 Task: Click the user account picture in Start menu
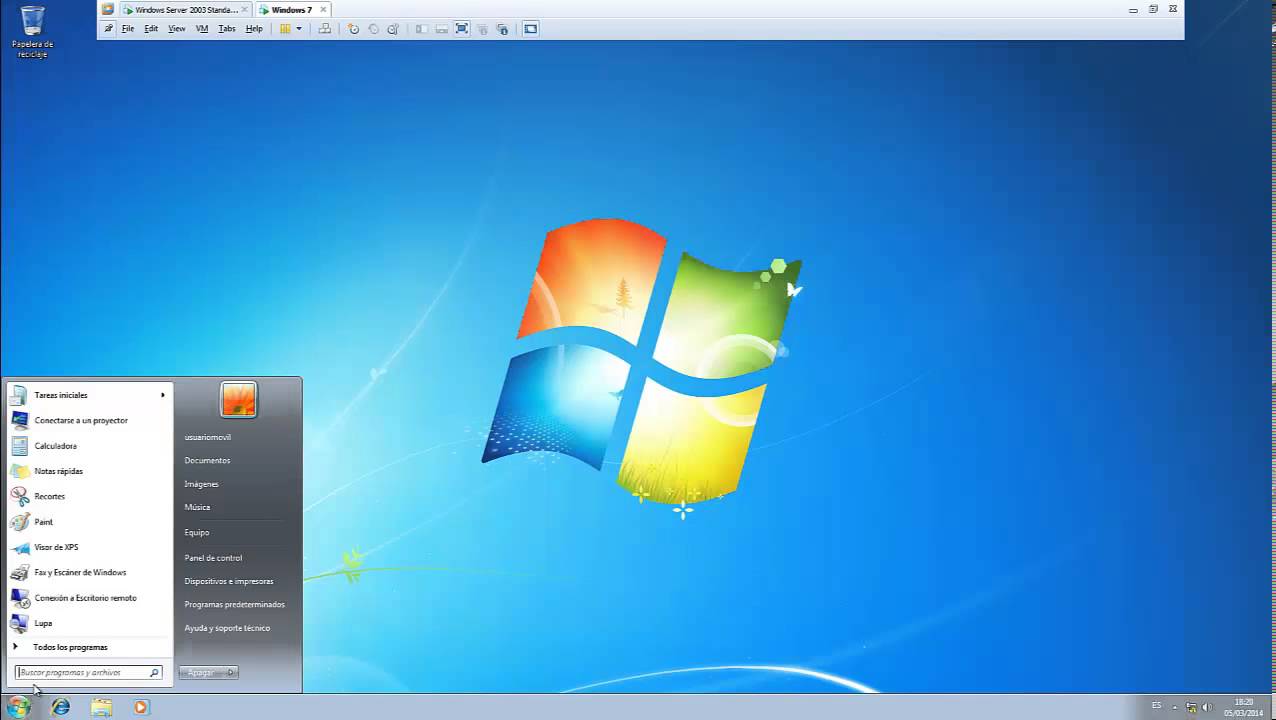pos(239,400)
